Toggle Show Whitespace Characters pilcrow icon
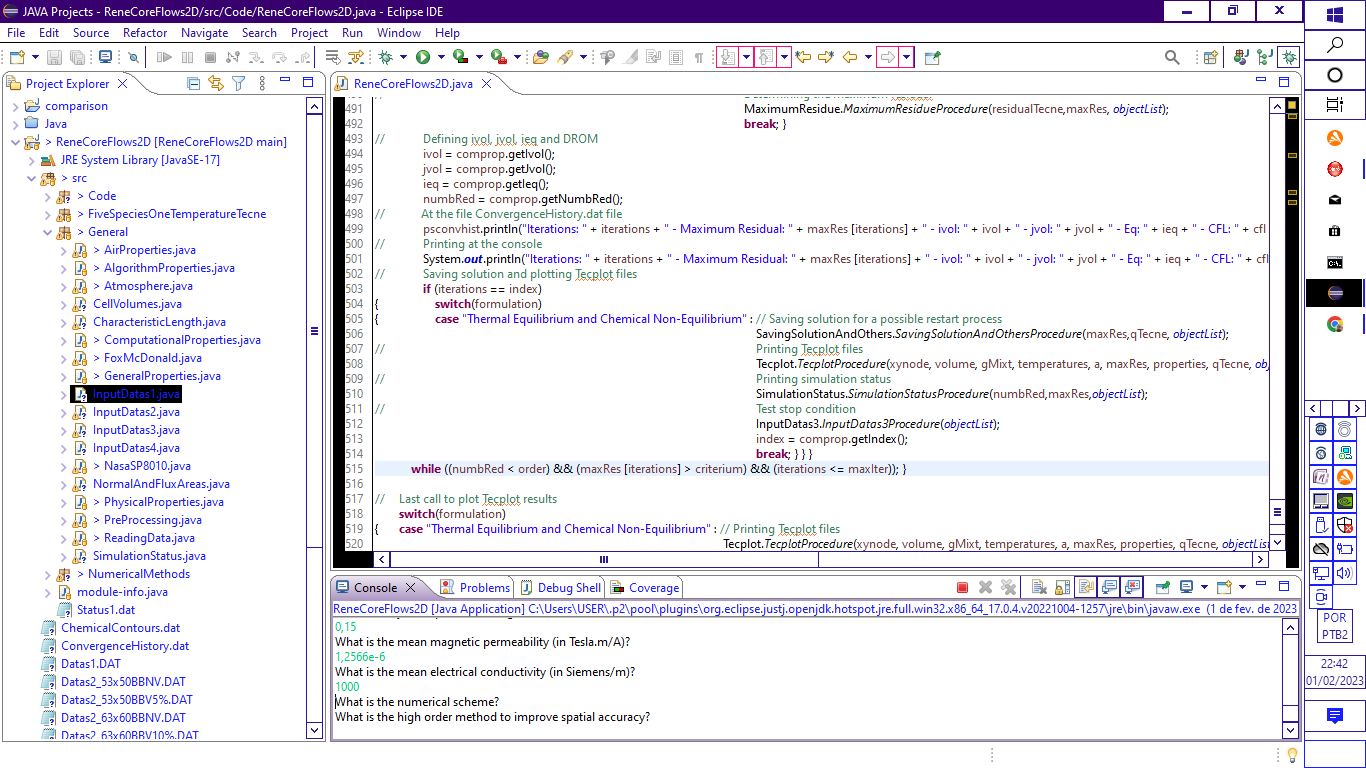 tap(699, 57)
